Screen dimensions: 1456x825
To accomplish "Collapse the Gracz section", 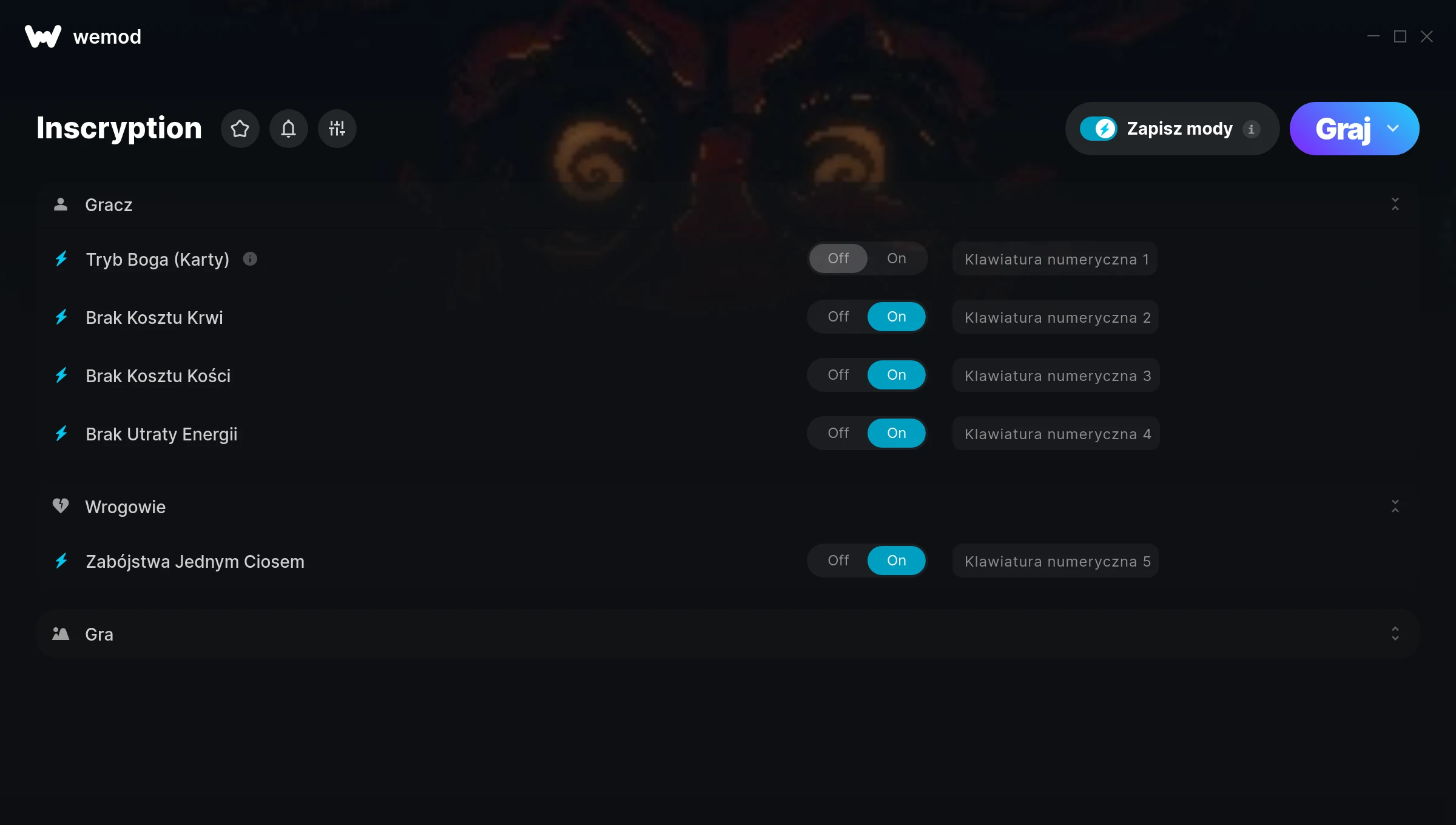I will pyautogui.click(x=1395, y=204).
